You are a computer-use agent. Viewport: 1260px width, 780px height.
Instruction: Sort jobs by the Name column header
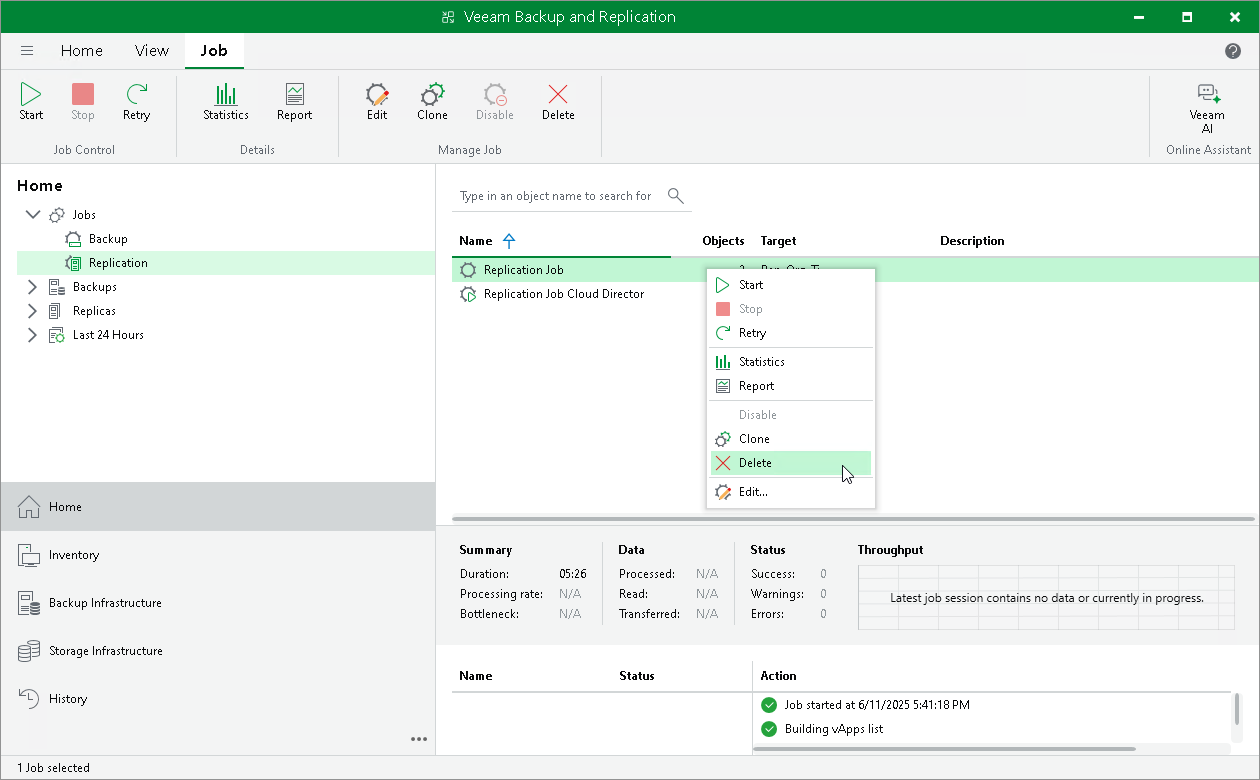click(x=473, y=240)
